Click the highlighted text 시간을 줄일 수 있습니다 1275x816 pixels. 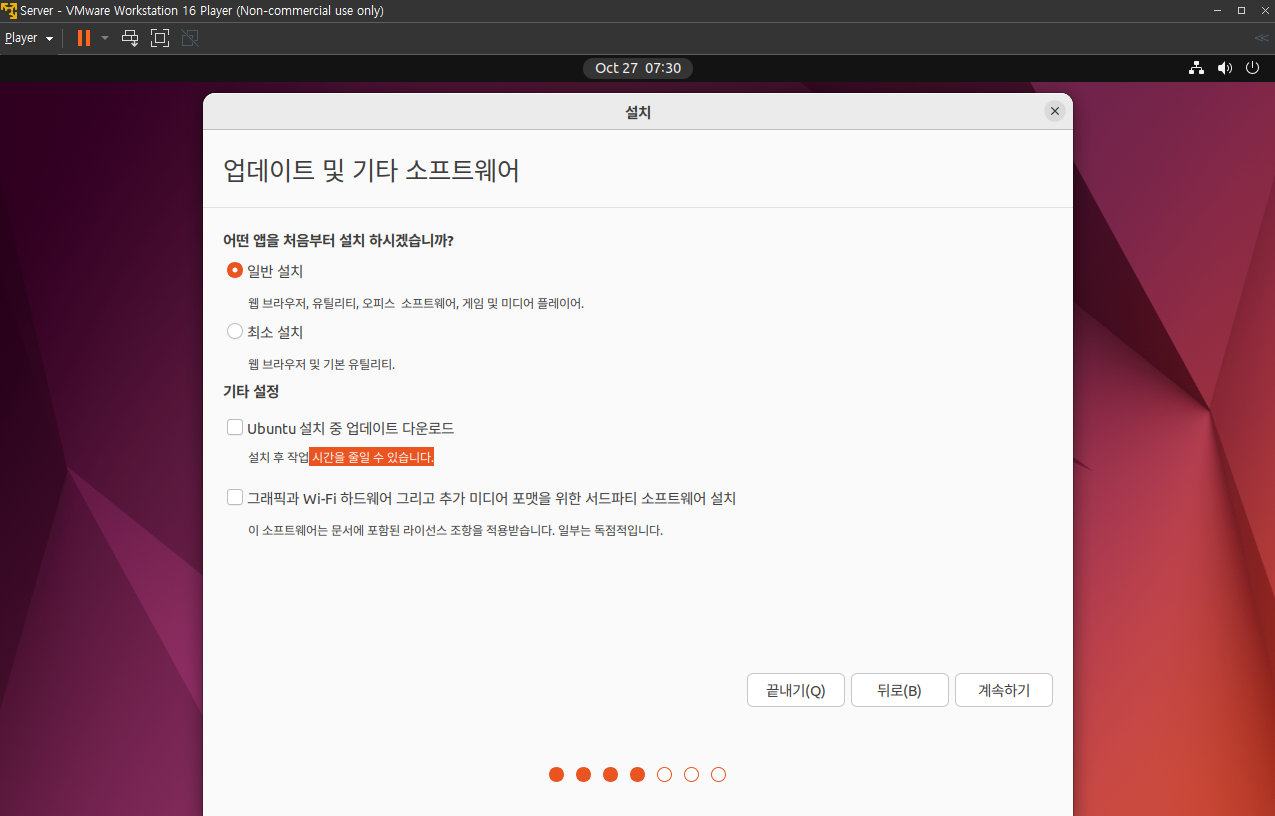pos(372,457)
